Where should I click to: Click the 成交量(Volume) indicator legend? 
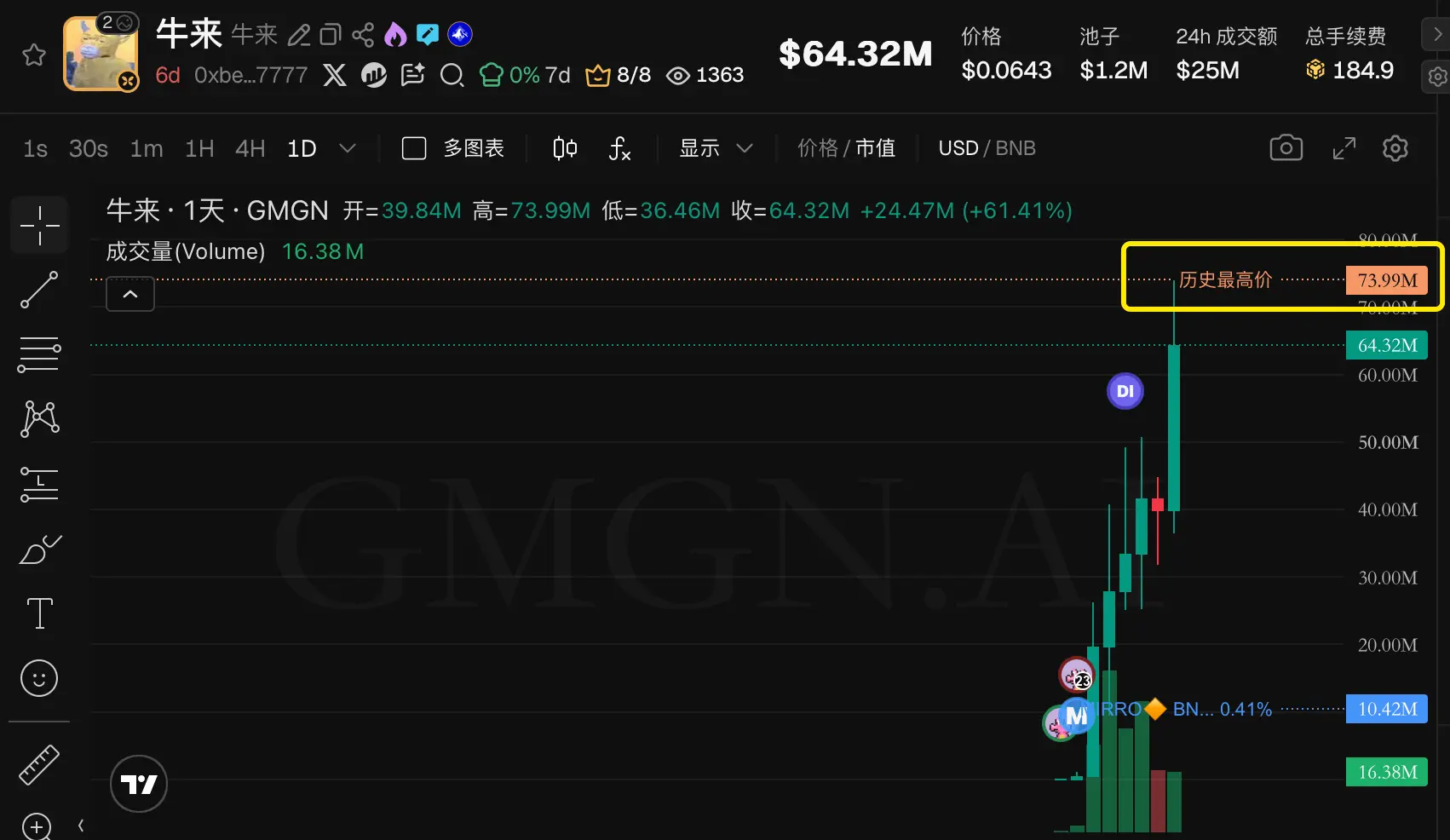[x=186, y=252]
